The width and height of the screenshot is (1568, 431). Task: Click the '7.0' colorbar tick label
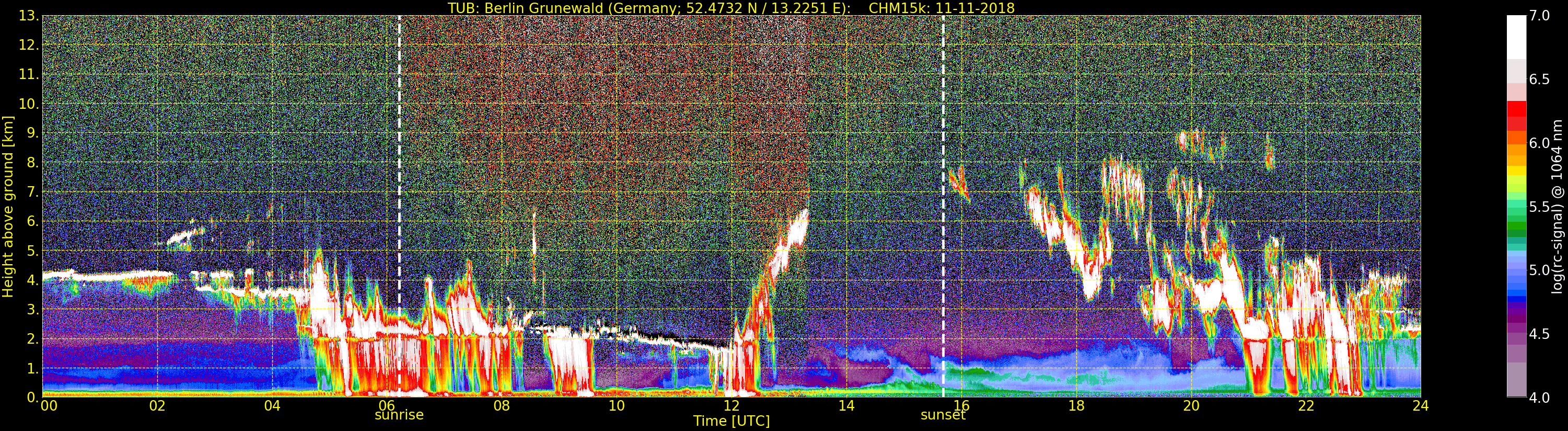coord(1539,16)
